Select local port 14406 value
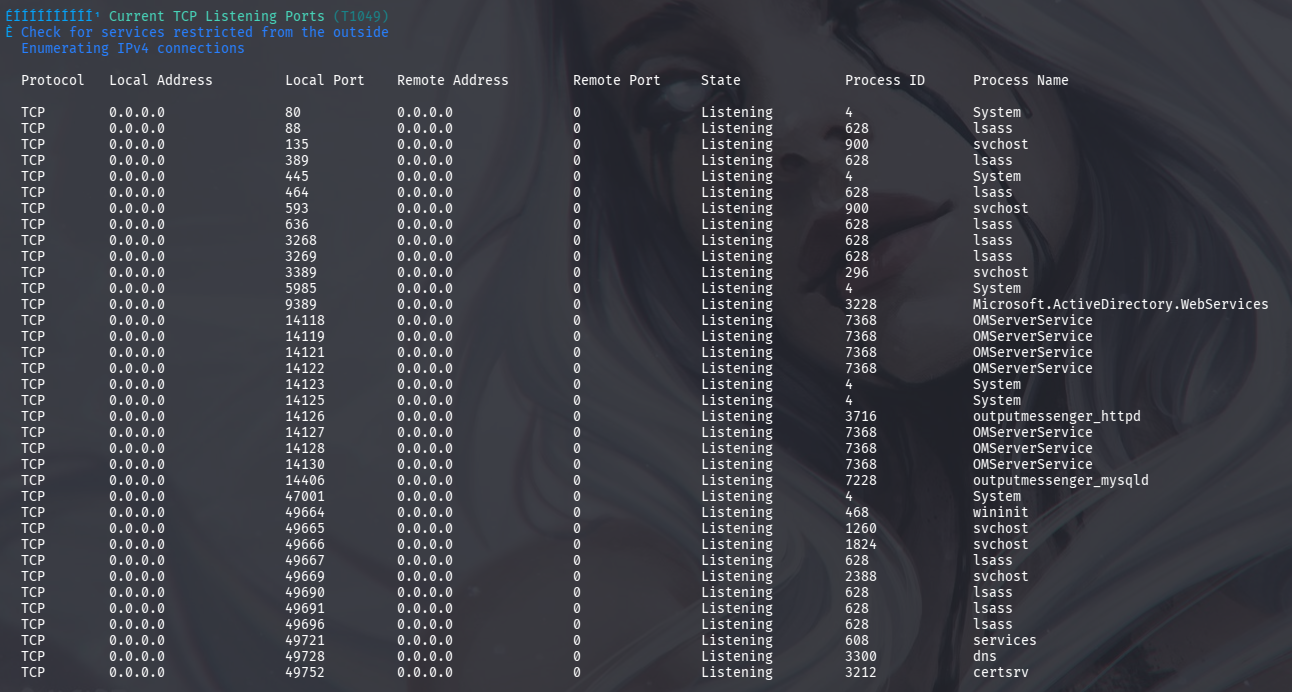 click(305, 480)
